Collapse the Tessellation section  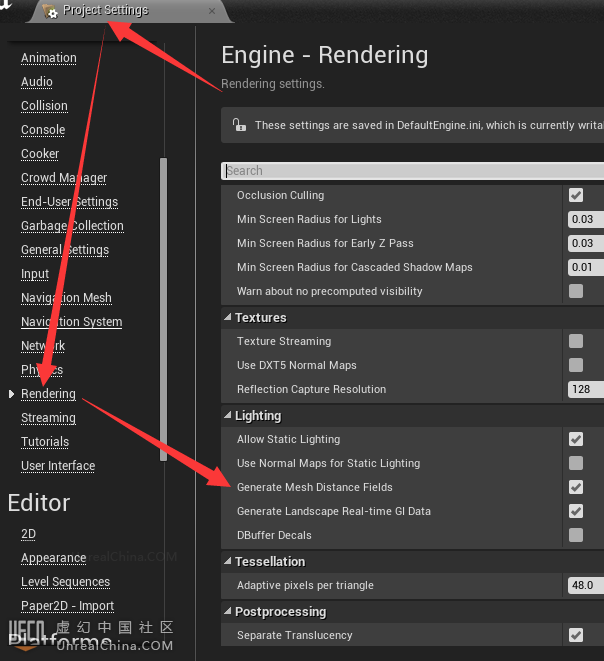[x=227, y=561]
